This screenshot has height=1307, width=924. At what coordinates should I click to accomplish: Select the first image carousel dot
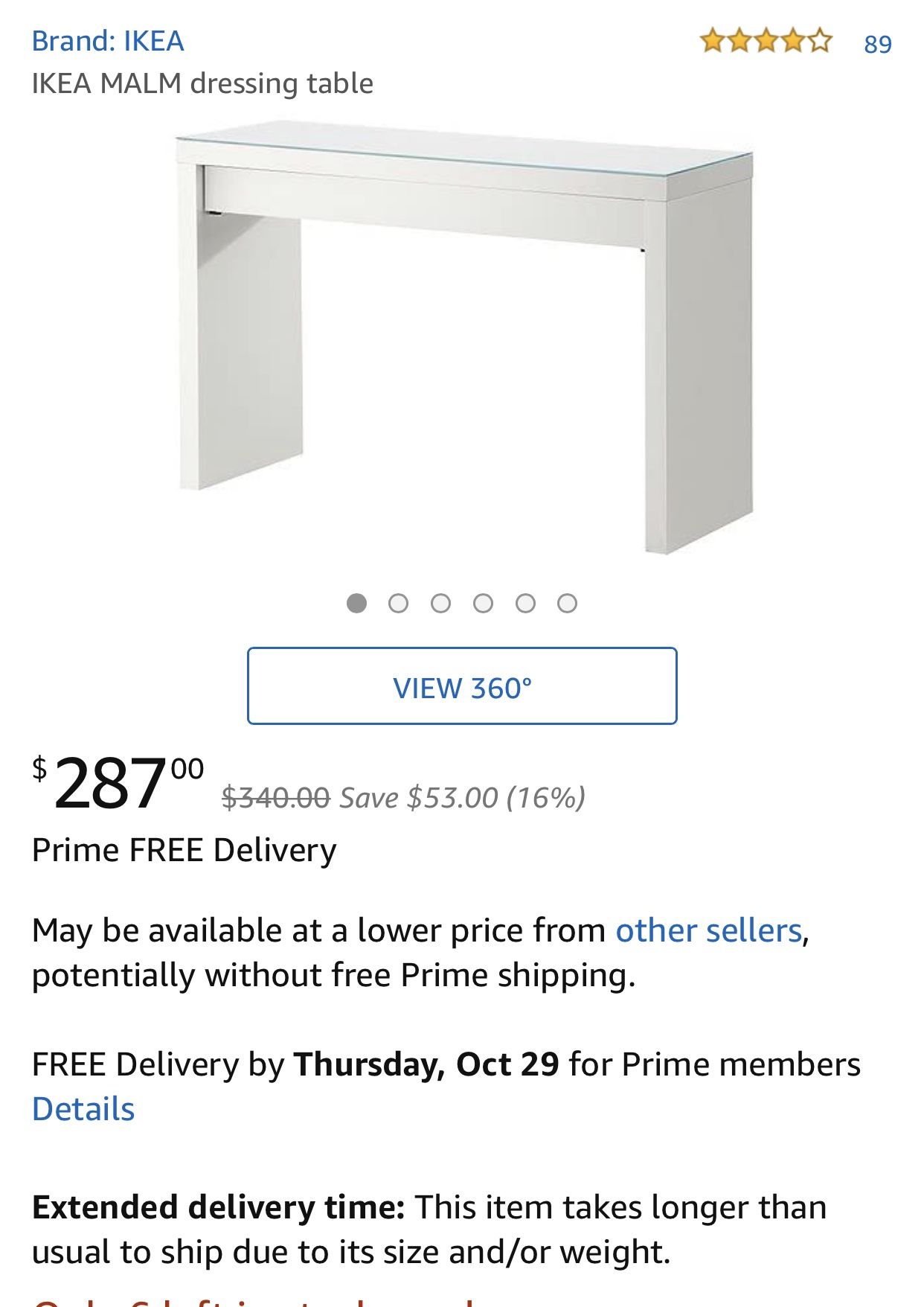[356, 603]
